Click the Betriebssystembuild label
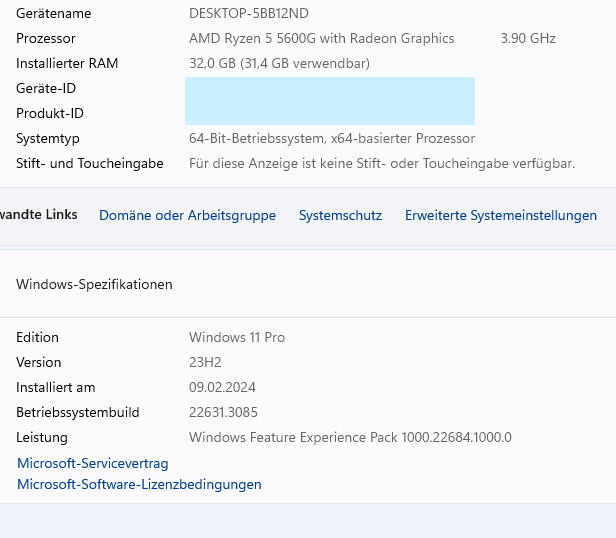The width and height of the screenshot is (616, 538). (x=78, y=413)
